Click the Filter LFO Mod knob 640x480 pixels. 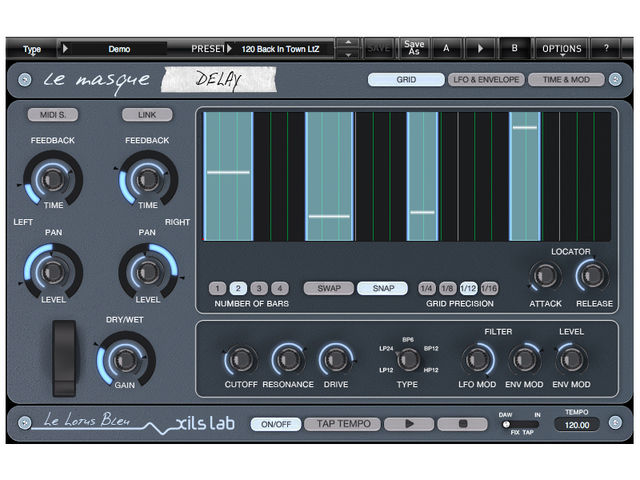pos(477,360)
